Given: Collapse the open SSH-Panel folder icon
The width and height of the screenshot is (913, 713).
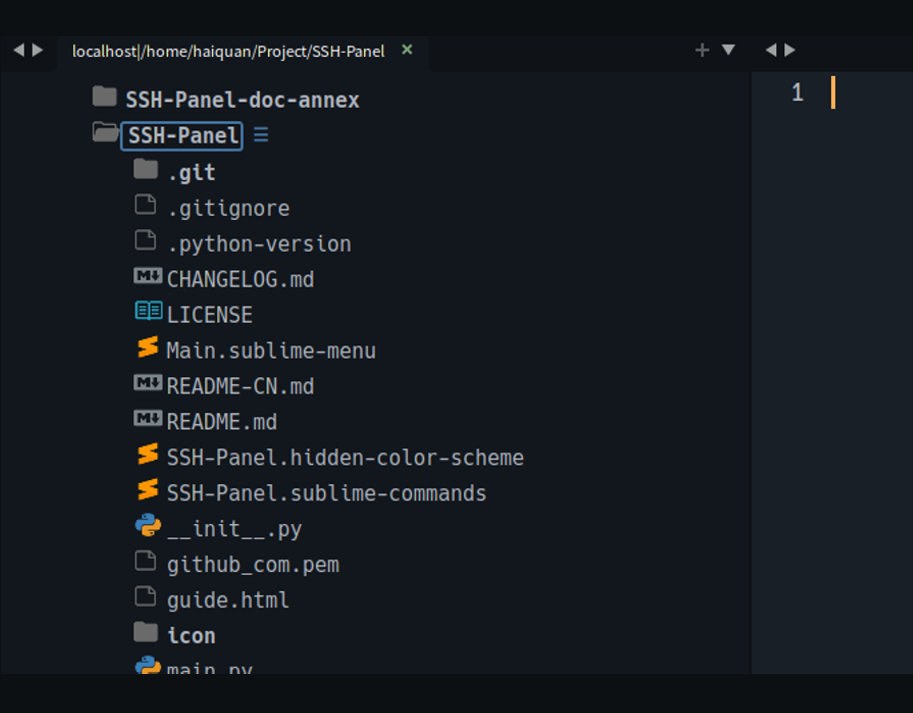Looking at the screenshot, I should (105, 132).
